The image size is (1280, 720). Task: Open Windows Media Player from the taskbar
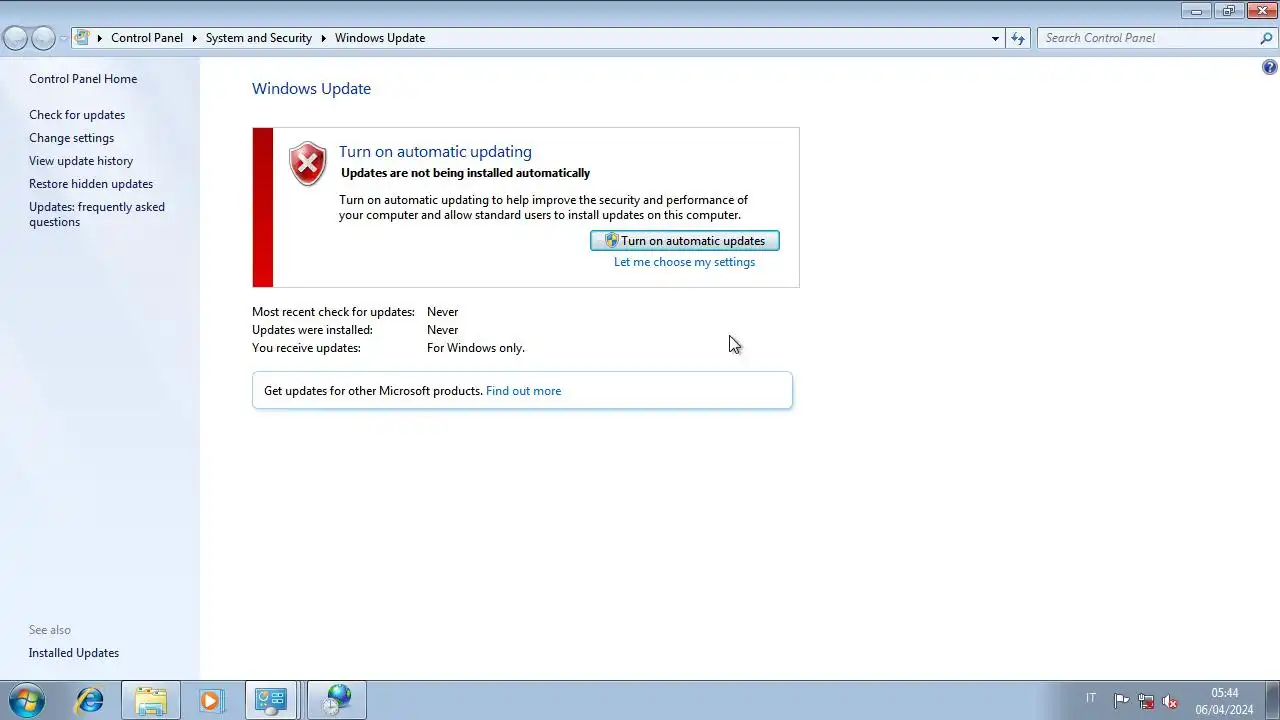[210, 700]
